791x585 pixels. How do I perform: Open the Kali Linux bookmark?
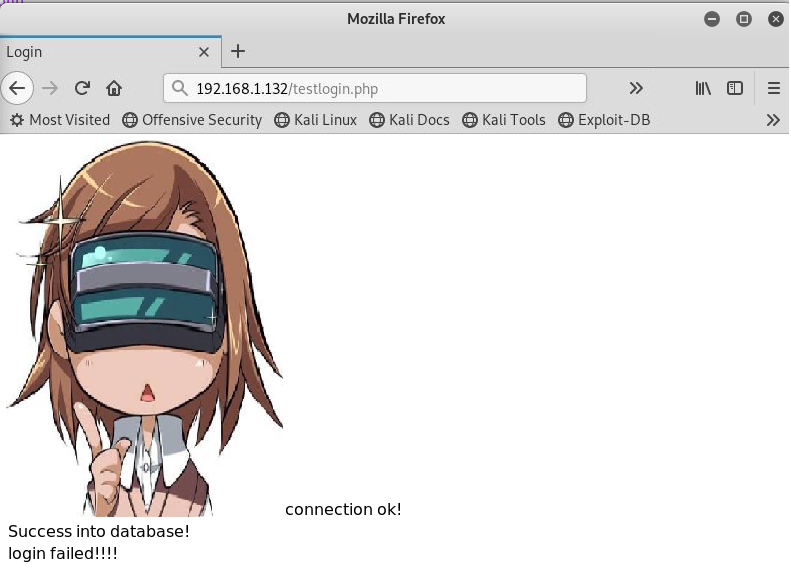click(x=316, y=120)
